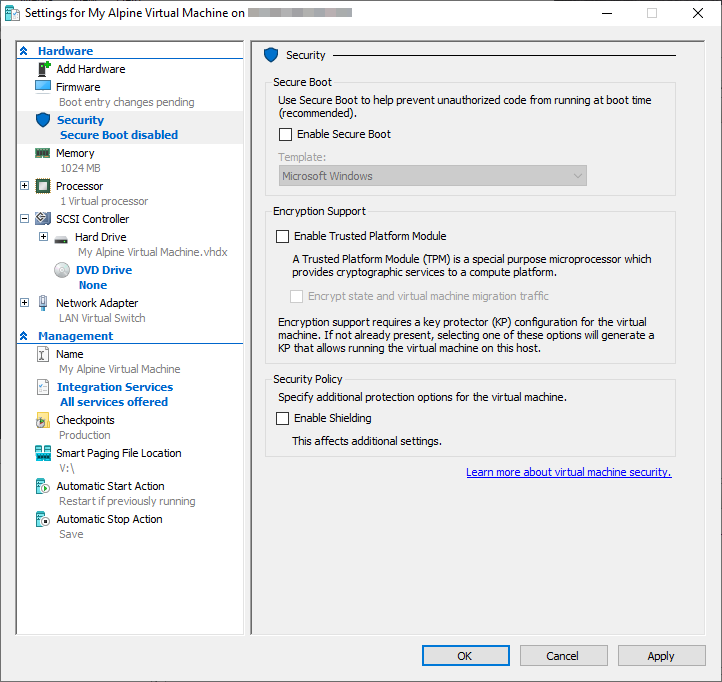Enable Secure Boot checkbox

click(x=286, y=134)
